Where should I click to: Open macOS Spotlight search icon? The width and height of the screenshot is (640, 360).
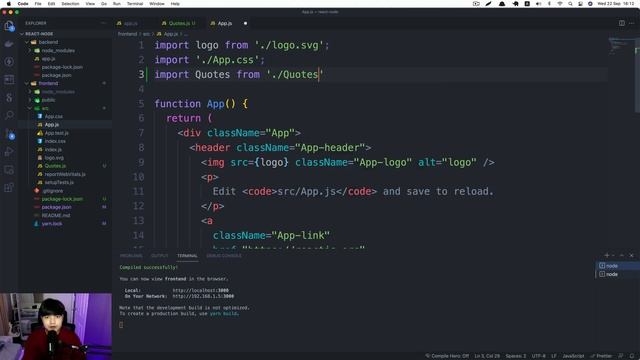(x=570, y=4)
